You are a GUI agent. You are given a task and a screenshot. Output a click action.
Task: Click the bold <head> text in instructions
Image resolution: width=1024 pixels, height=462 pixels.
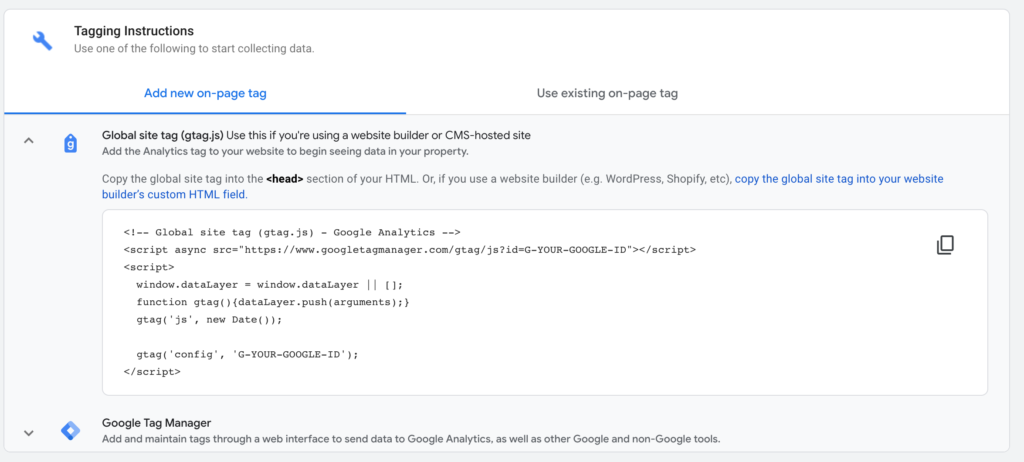click(x=285, y=178)
